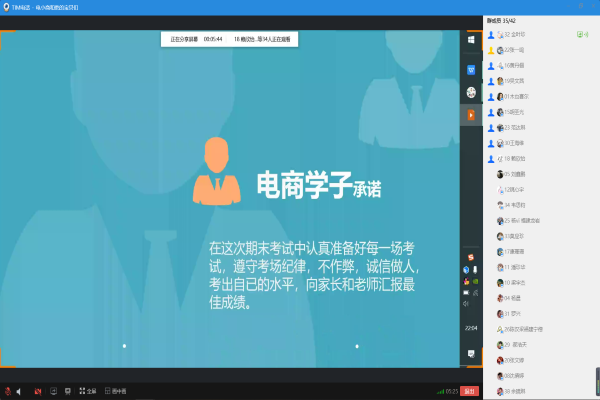Screen dimensions: 600x400
Task: Click call duration 05:25
Action: click(452, 391)
